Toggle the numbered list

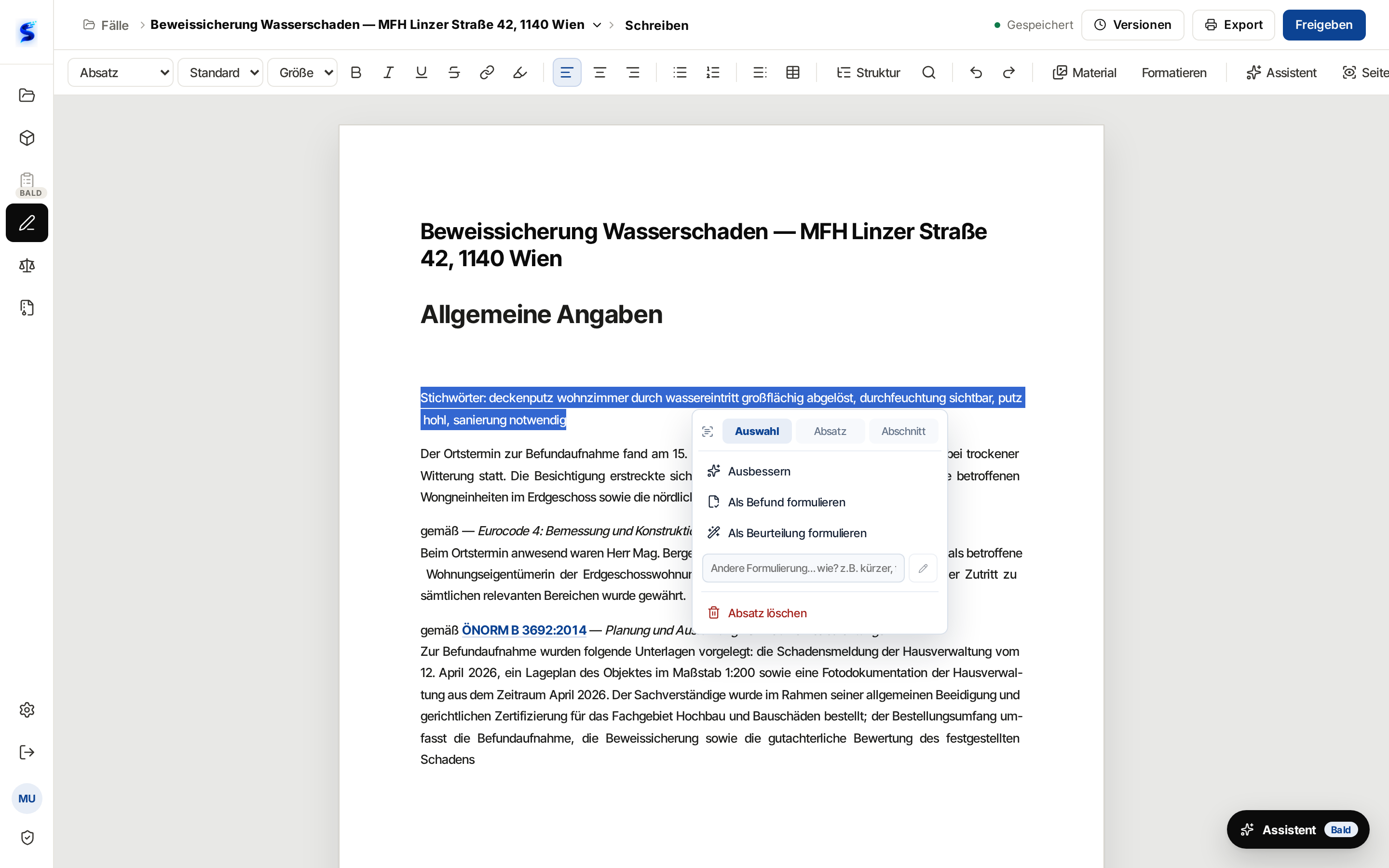coord(713,72)
